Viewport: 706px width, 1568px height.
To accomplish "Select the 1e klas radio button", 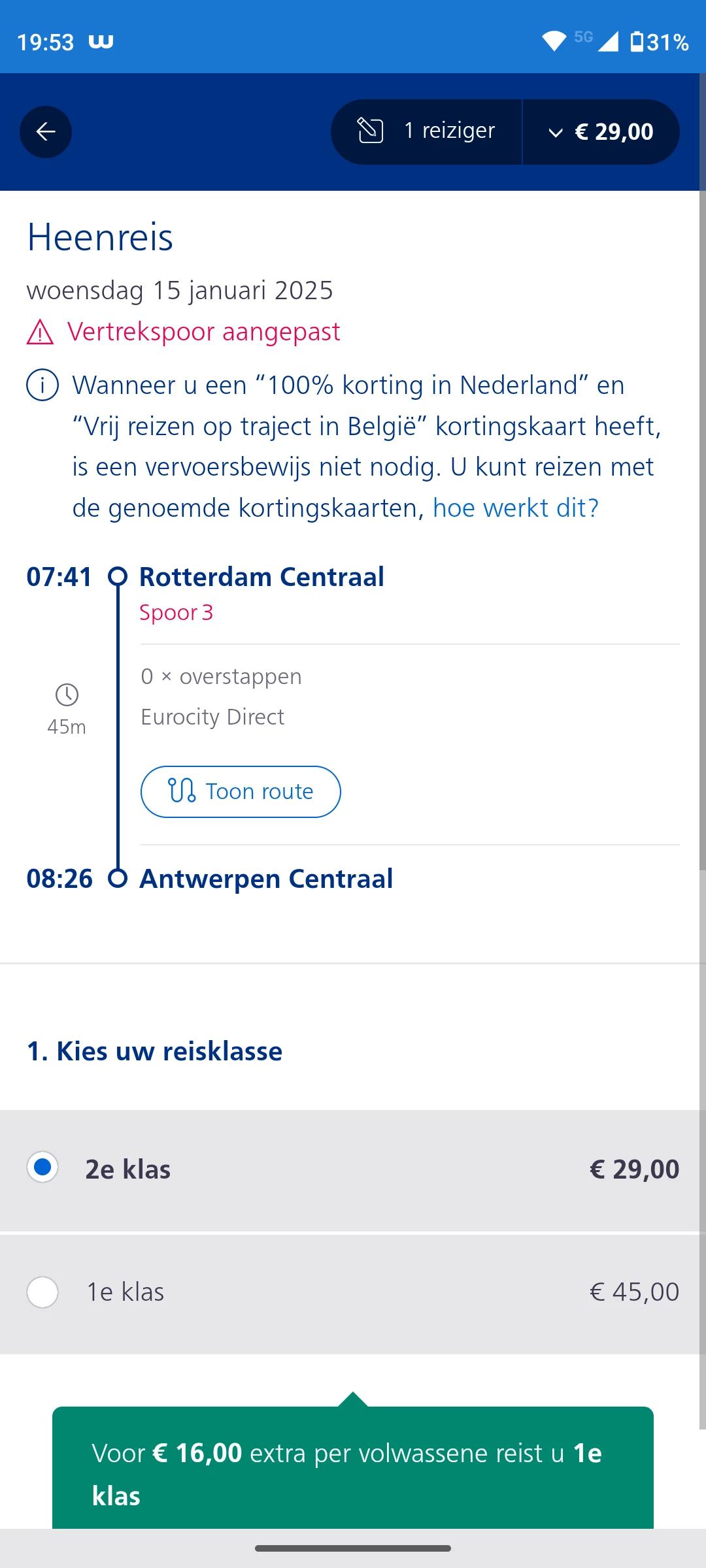I will (42, 1292).
